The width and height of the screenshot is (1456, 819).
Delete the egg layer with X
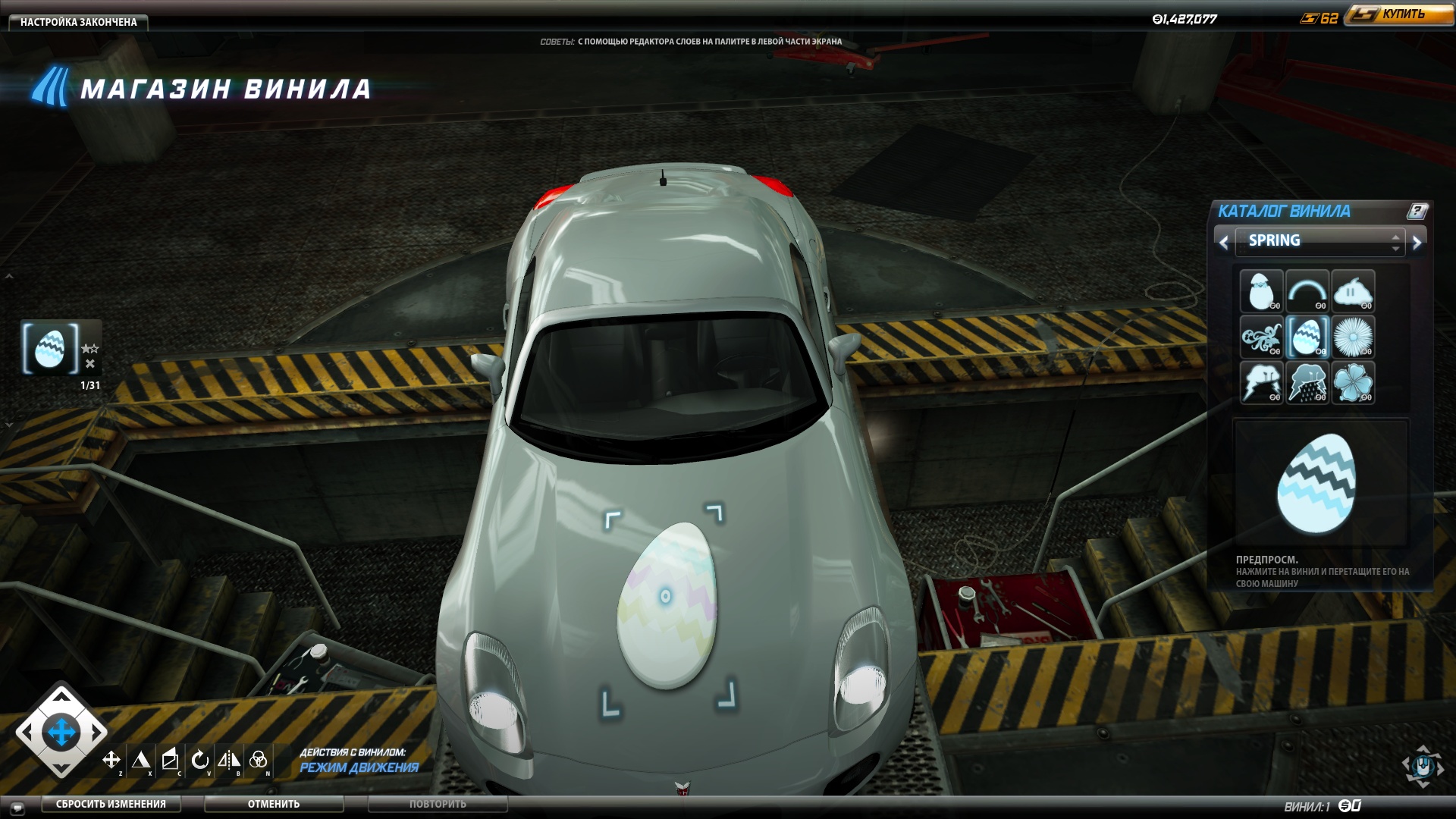(x=90, y=364)
